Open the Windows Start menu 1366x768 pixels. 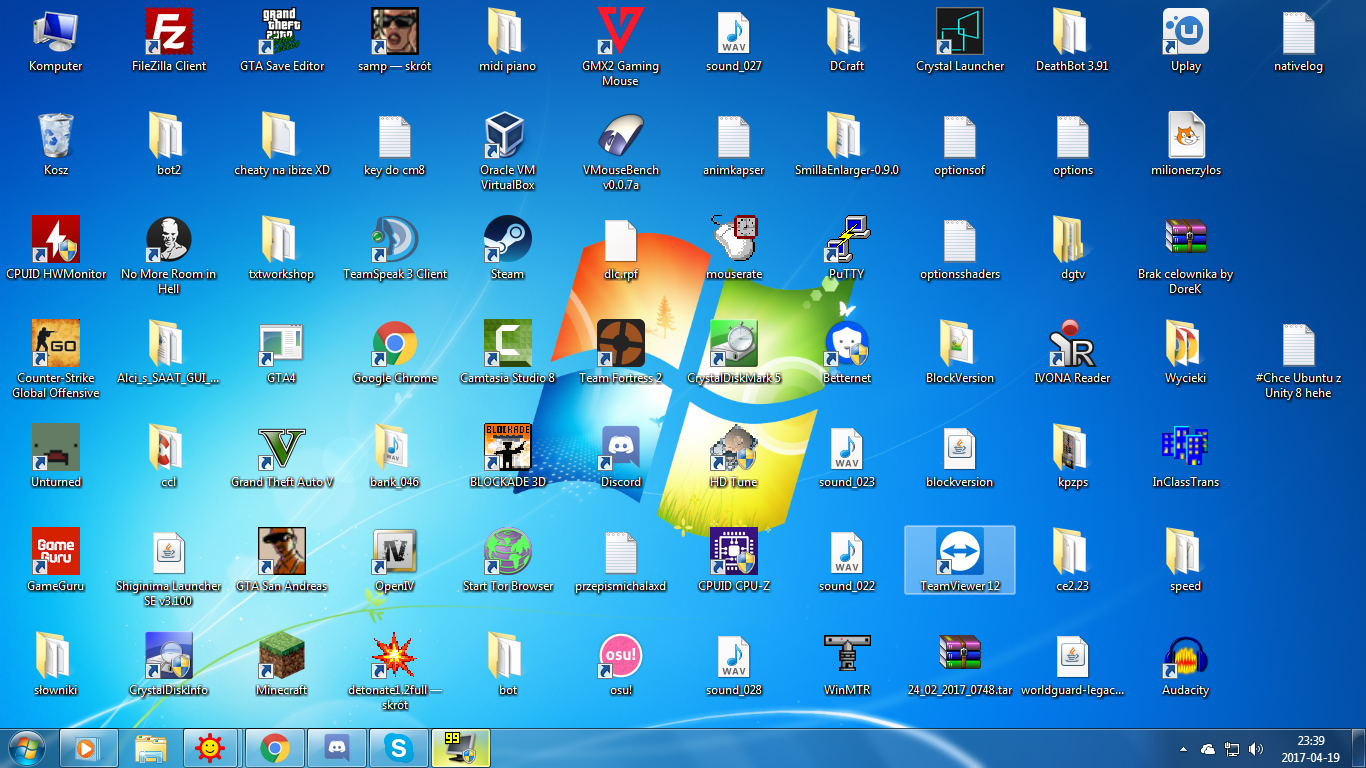point(26,747)
